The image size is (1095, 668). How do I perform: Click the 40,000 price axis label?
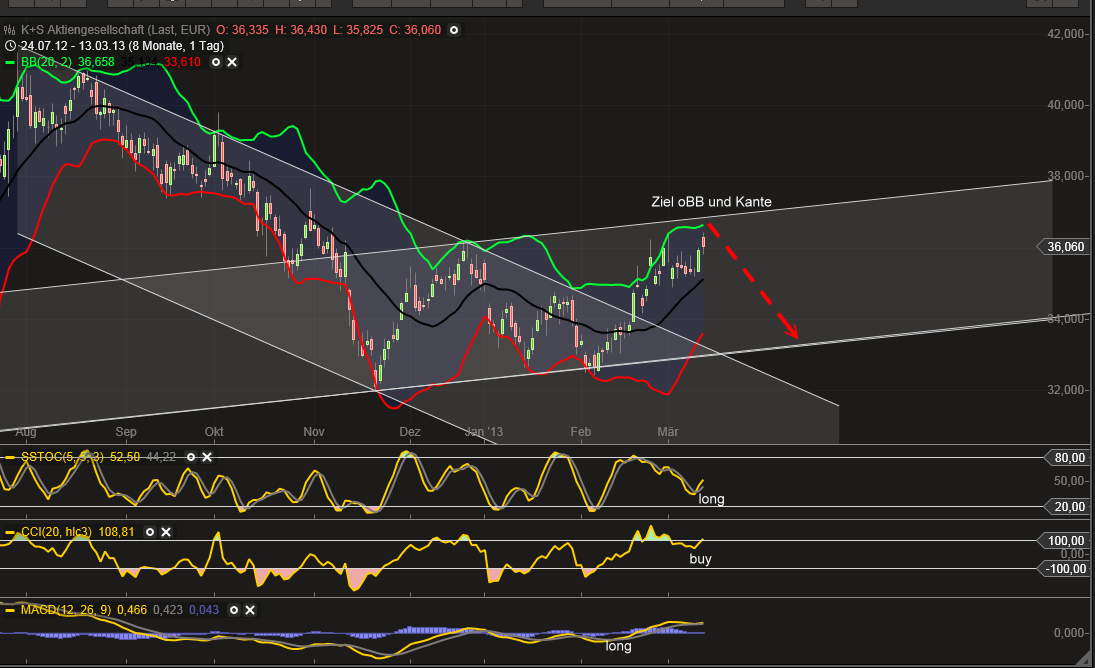(x=1066, y=105)
